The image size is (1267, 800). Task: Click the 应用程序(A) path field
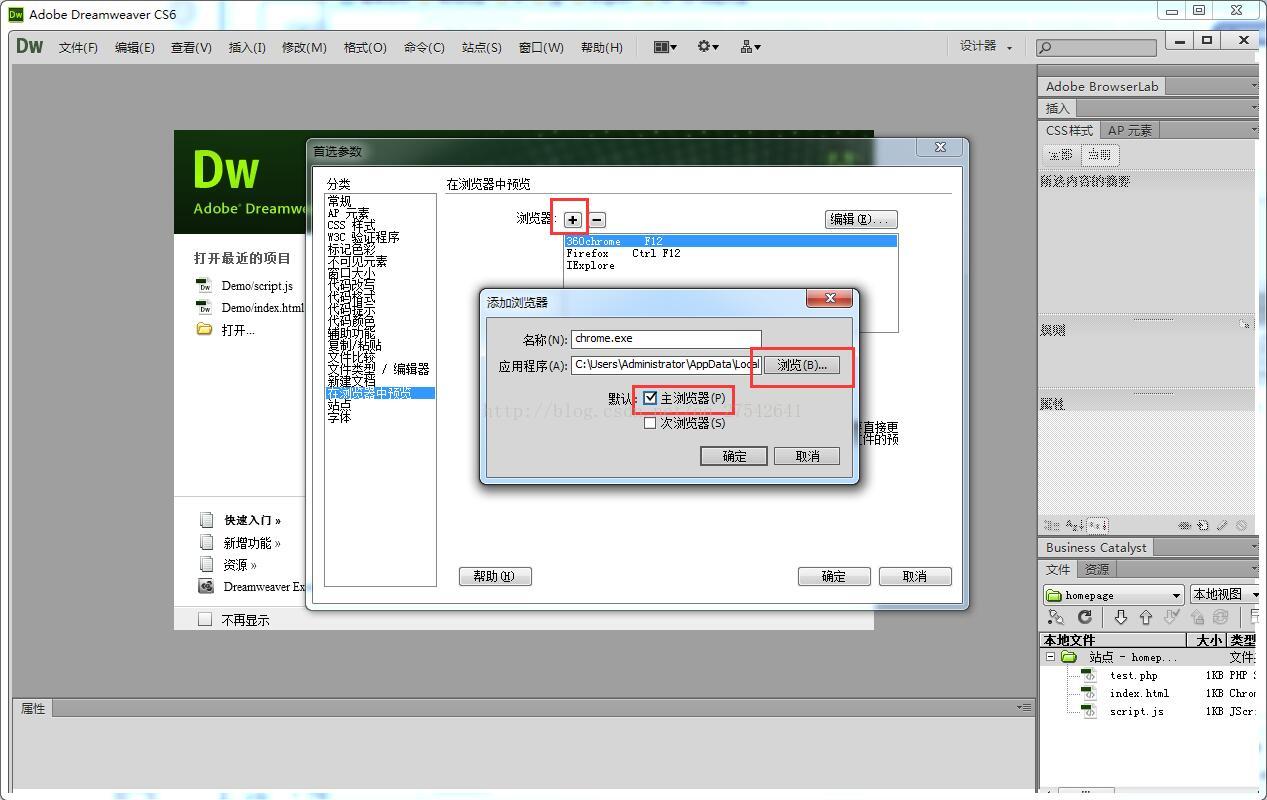click(666, 365)
